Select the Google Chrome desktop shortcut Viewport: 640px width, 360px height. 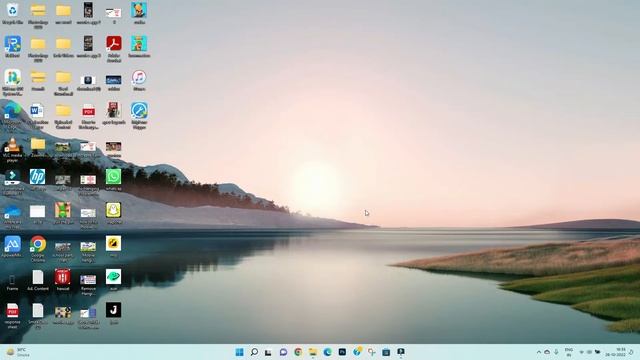tap(38, 248)
